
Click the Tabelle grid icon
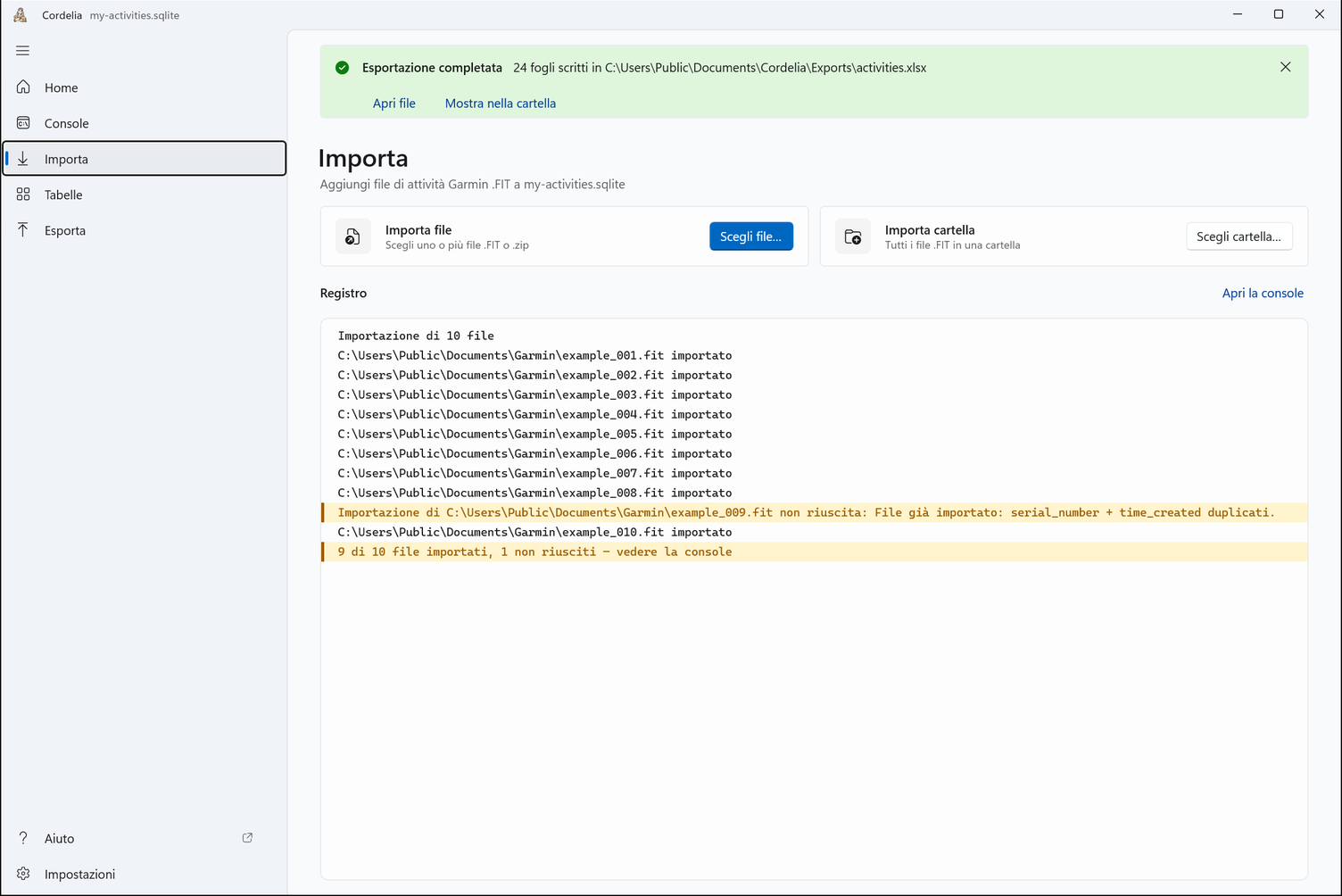23,194
